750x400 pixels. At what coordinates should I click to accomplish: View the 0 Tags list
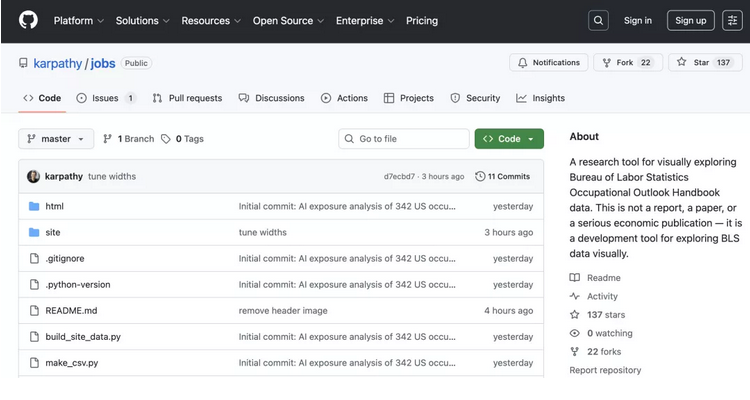click(182, 139)
